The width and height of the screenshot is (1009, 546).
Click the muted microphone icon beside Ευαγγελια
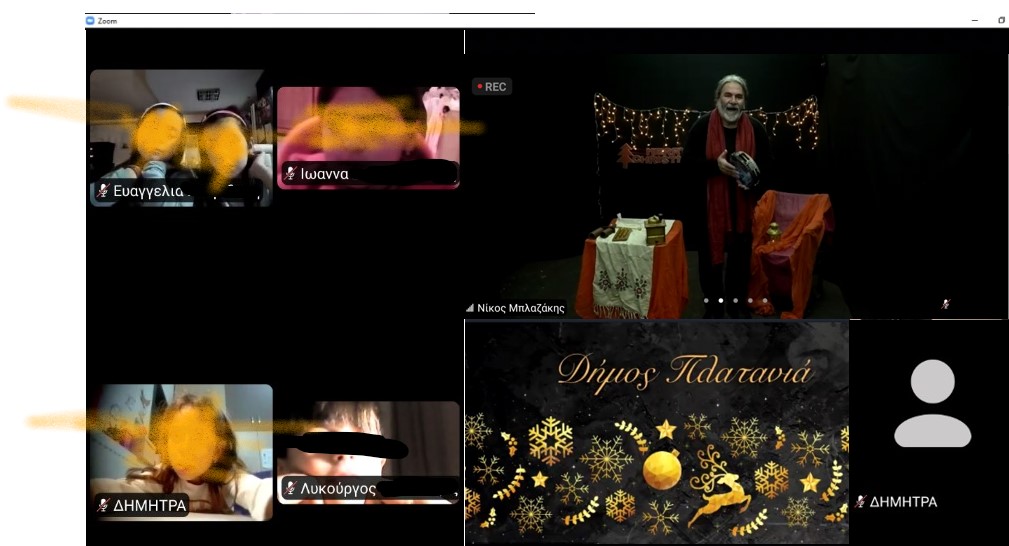[103, 190]
